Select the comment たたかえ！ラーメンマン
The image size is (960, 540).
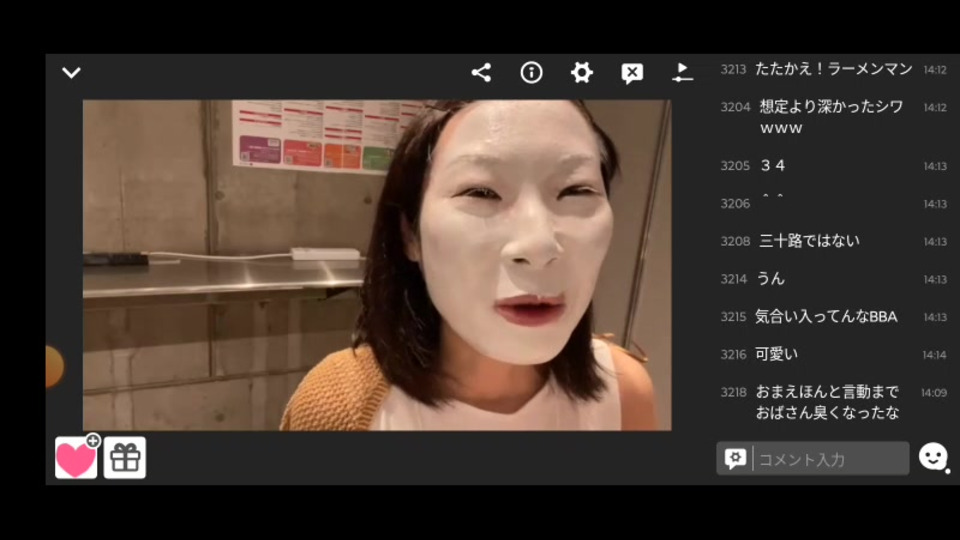pos(834,69)
